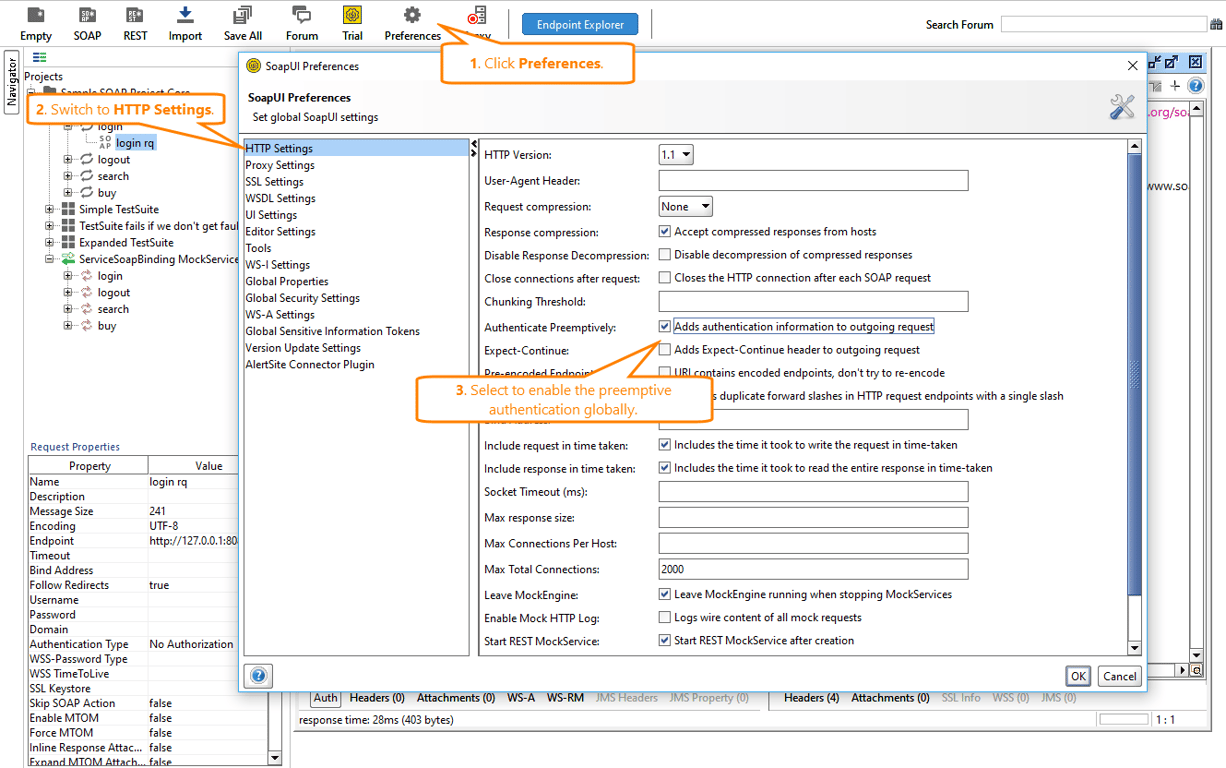Open the SoapUI Forum
1226x768 pixels.
click(x=301, y=22)
